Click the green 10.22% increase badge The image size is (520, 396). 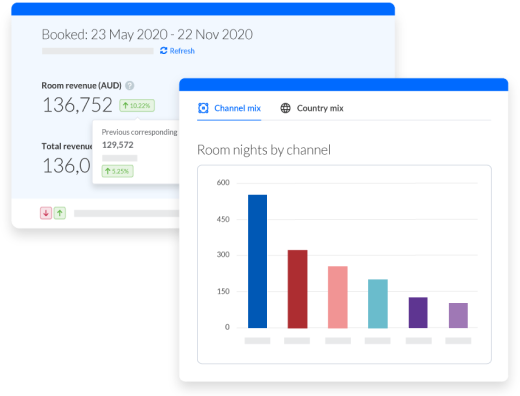coord(137,106)
